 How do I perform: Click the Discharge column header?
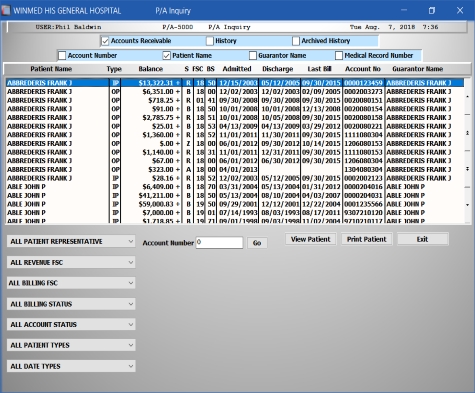[x=278, y=69]
